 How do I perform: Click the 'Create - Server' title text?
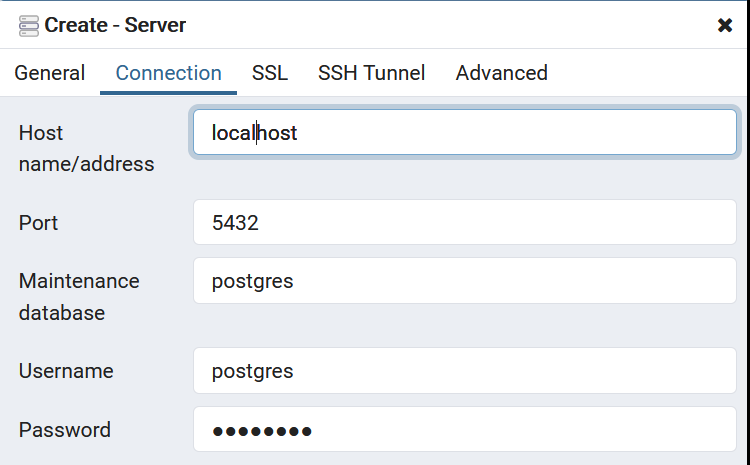pos(115,25)
